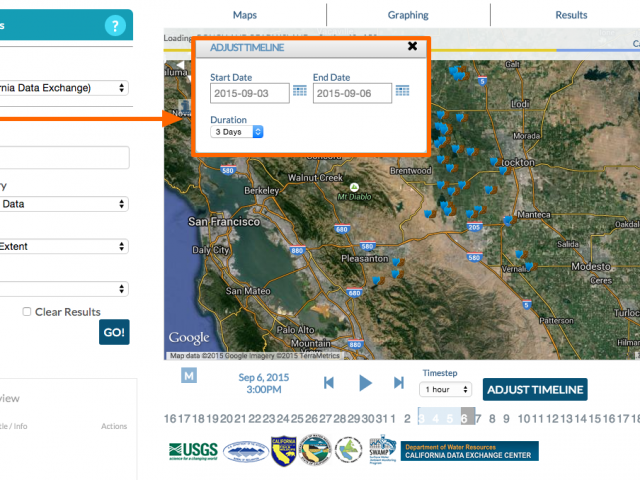Click the Actions column header
The height and width of the screenshot is (480, 640).
[x=114, y=426]
